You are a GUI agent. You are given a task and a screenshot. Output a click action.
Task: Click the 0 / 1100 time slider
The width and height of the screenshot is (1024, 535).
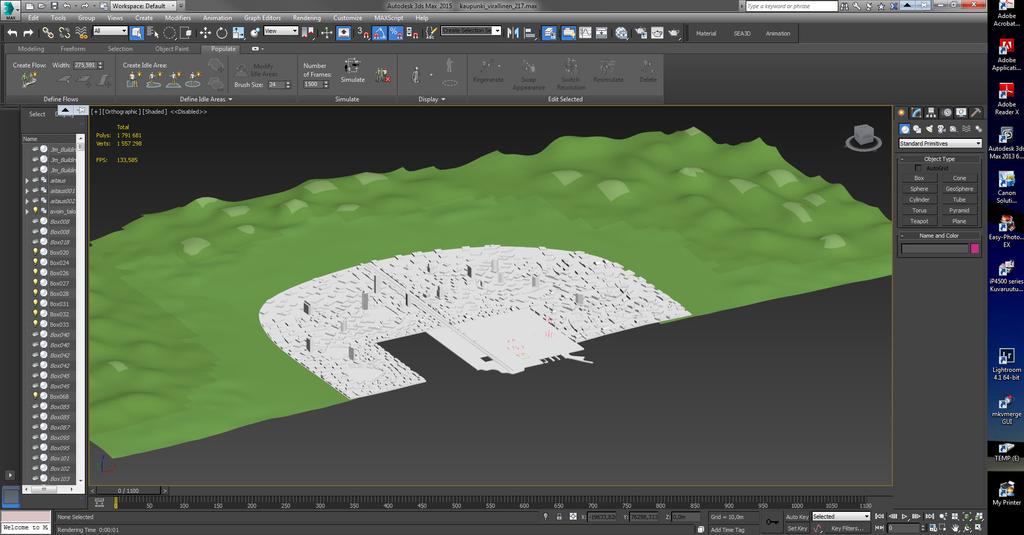click(129, 491)
